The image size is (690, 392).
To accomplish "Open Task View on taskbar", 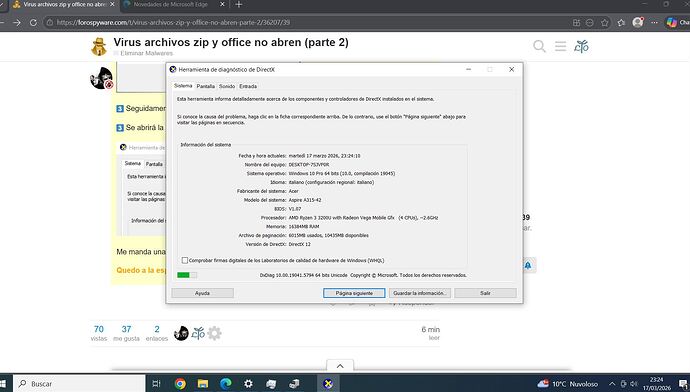I will point(156,384).
